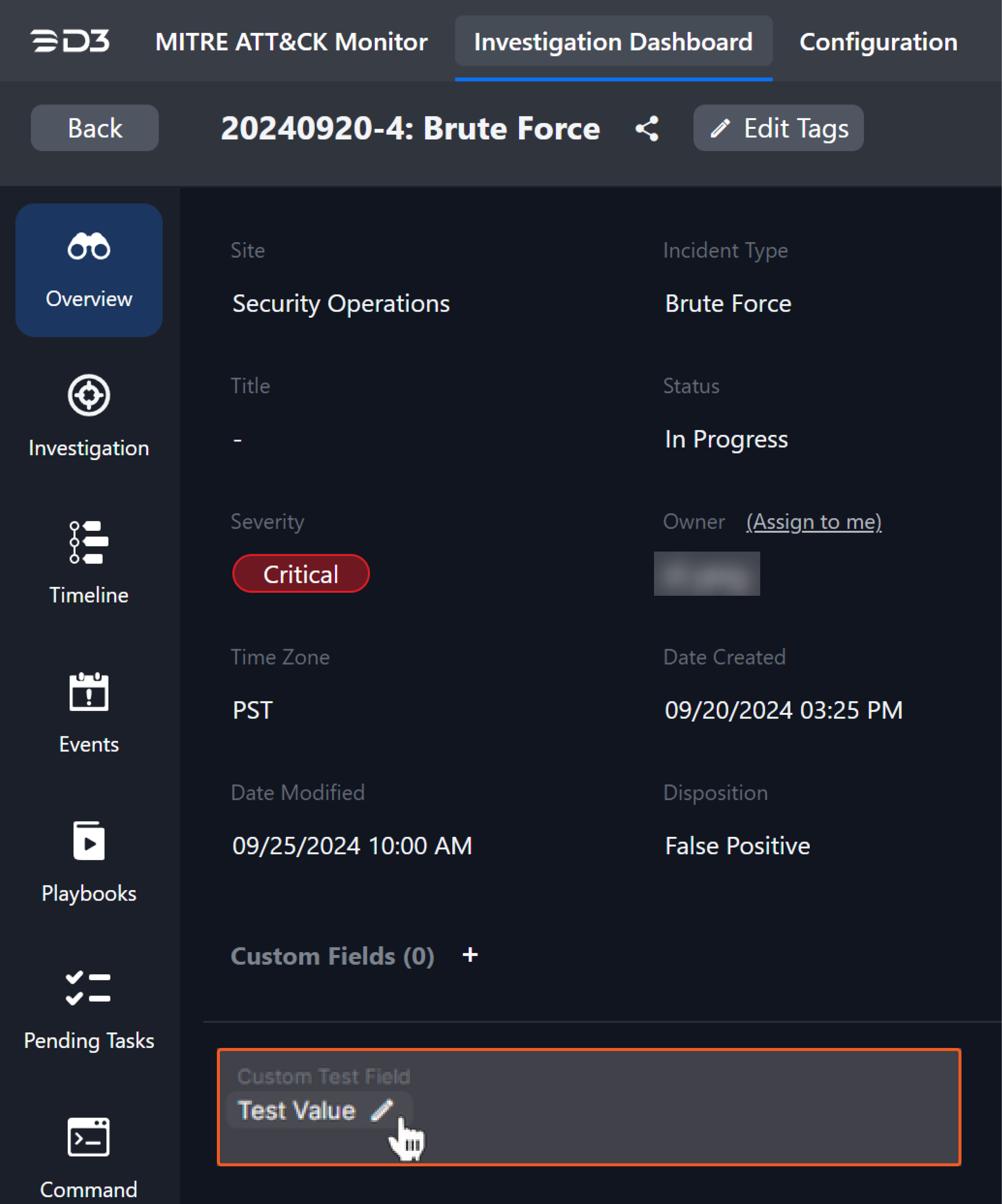
Task: Click the In Progress status value
Action: [726, 439]
